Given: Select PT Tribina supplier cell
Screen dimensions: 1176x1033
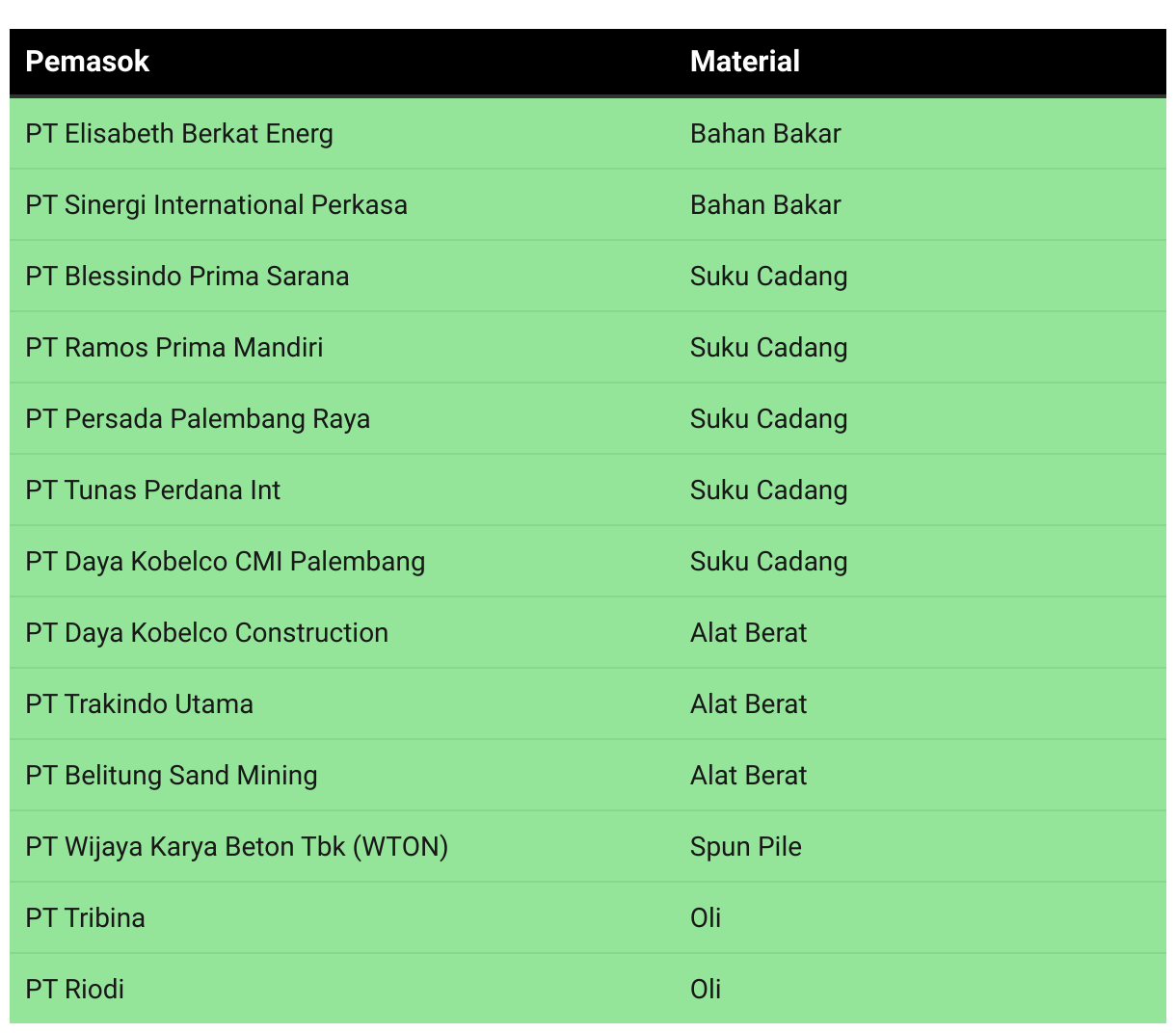Looking at the screenshot, I should (x=86, y=917).
